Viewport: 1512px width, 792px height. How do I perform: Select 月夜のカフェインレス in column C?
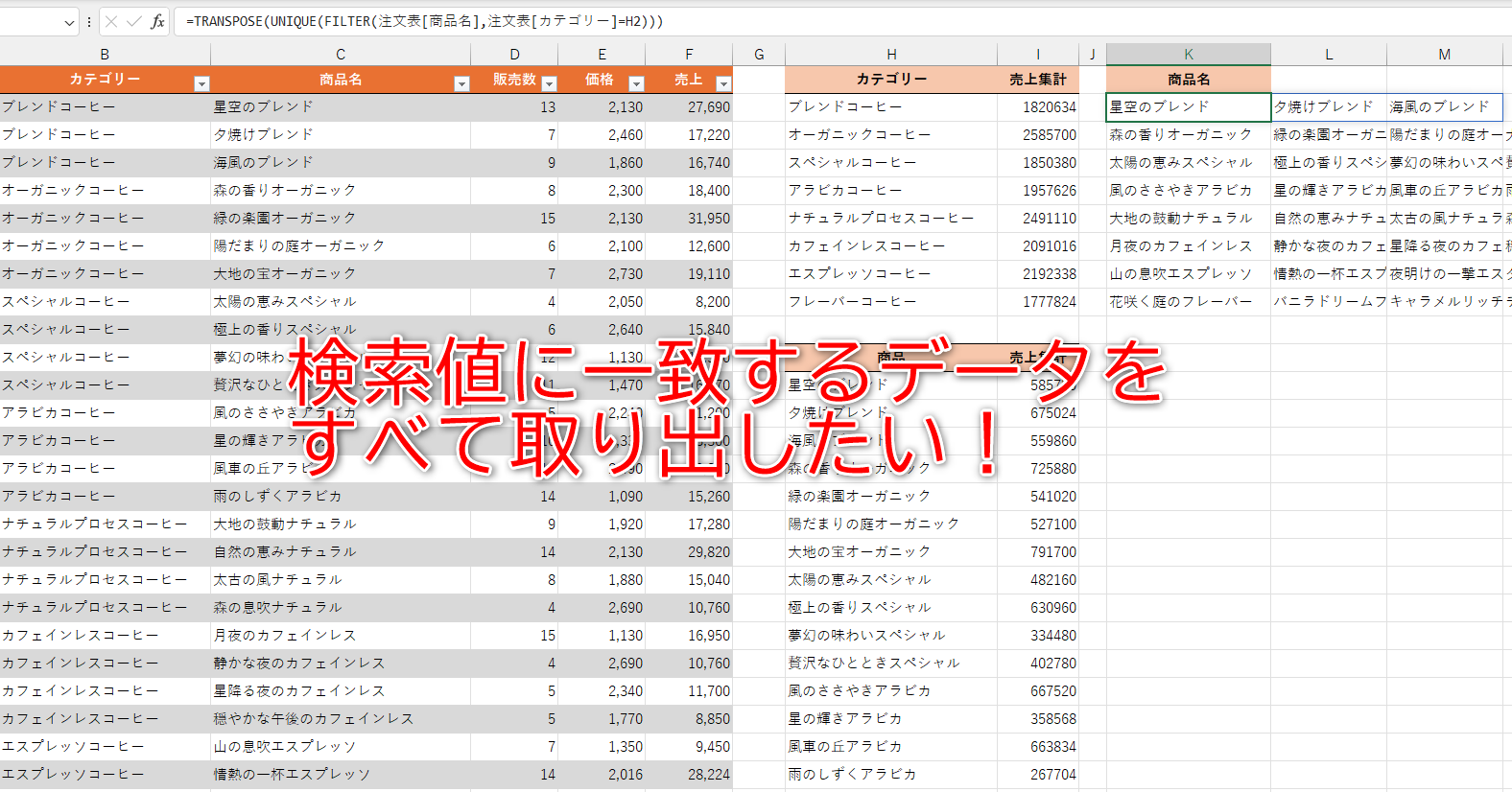(341, 636)
